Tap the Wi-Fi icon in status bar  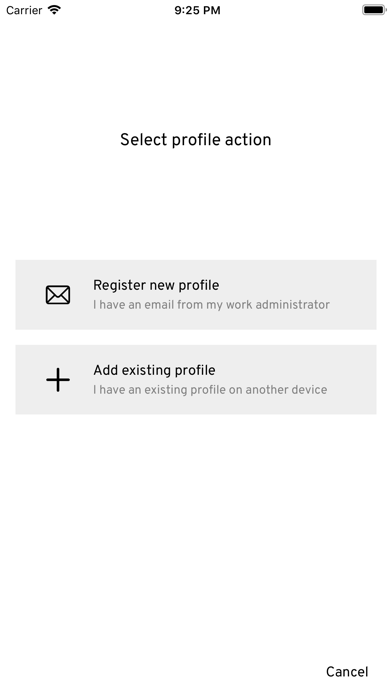tap(54, 10)
